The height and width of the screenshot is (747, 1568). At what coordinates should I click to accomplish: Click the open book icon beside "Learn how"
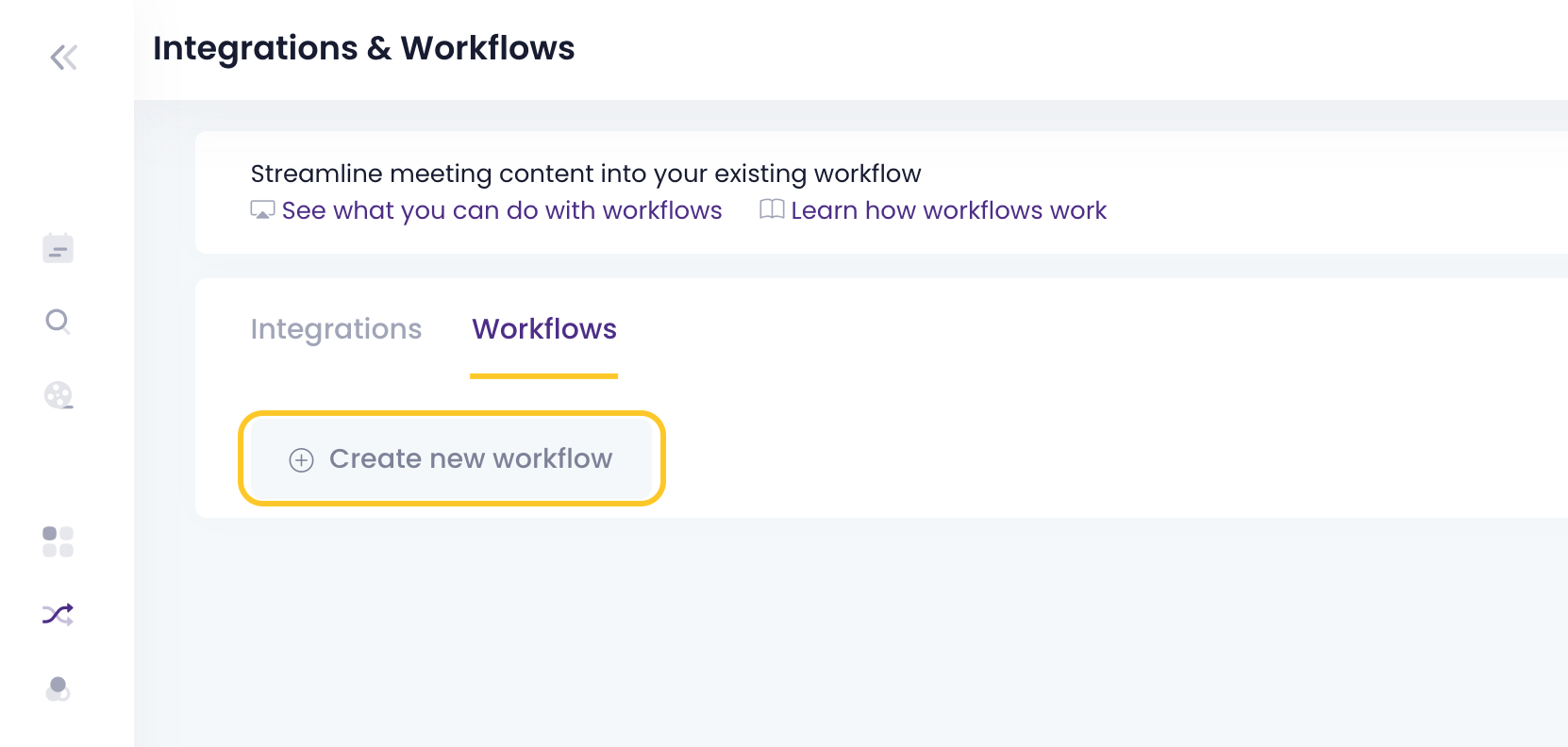coord(772,209)
